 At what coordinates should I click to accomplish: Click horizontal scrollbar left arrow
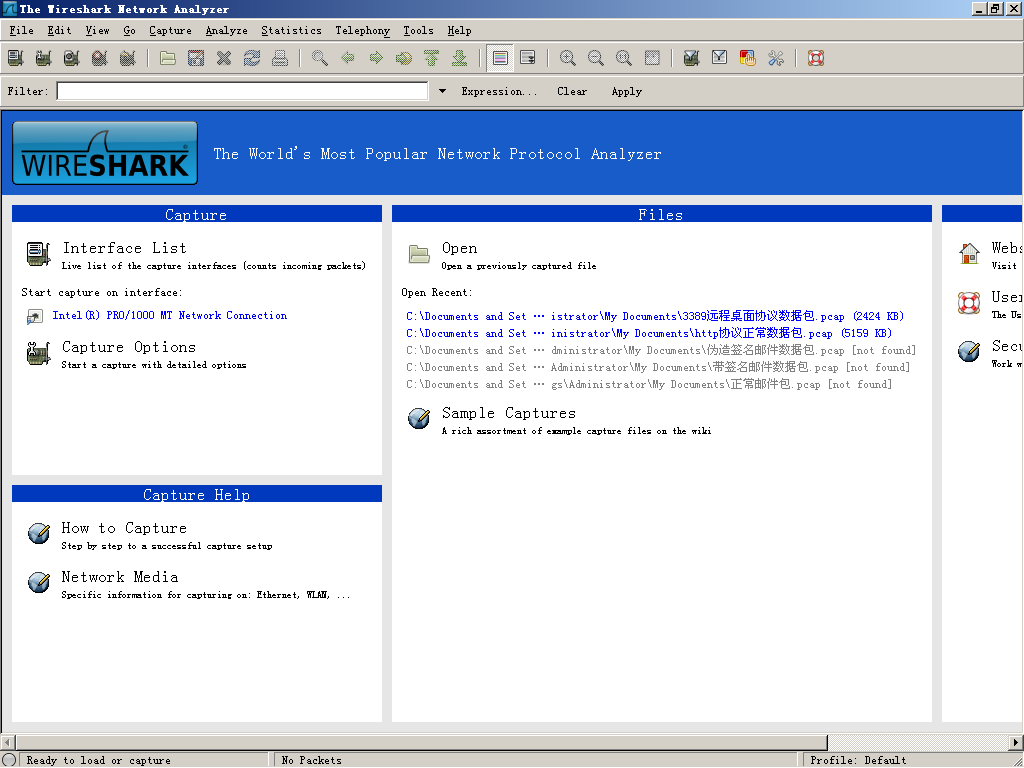8,743
